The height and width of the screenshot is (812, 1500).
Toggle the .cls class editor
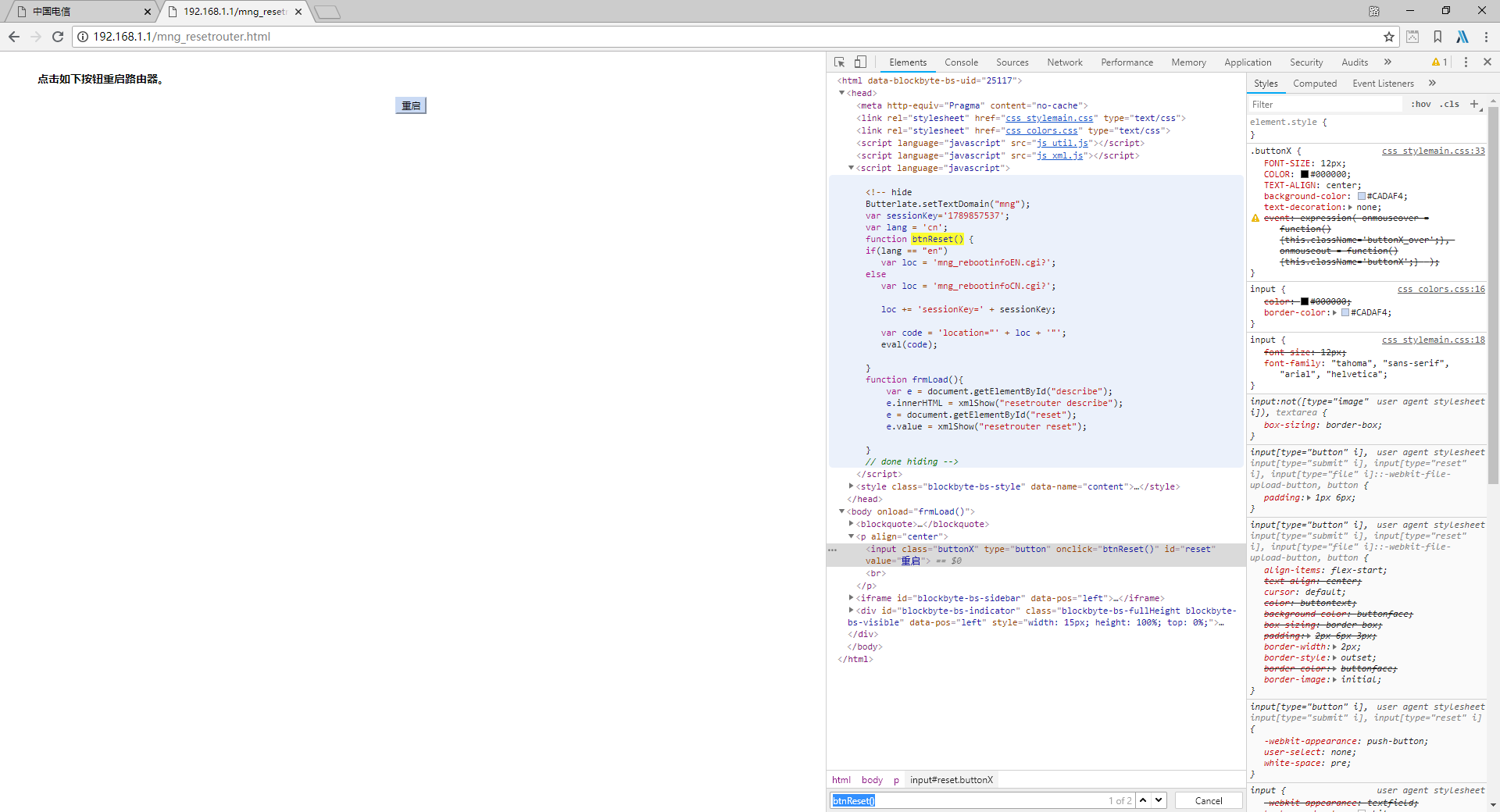tap(1450, 104)
